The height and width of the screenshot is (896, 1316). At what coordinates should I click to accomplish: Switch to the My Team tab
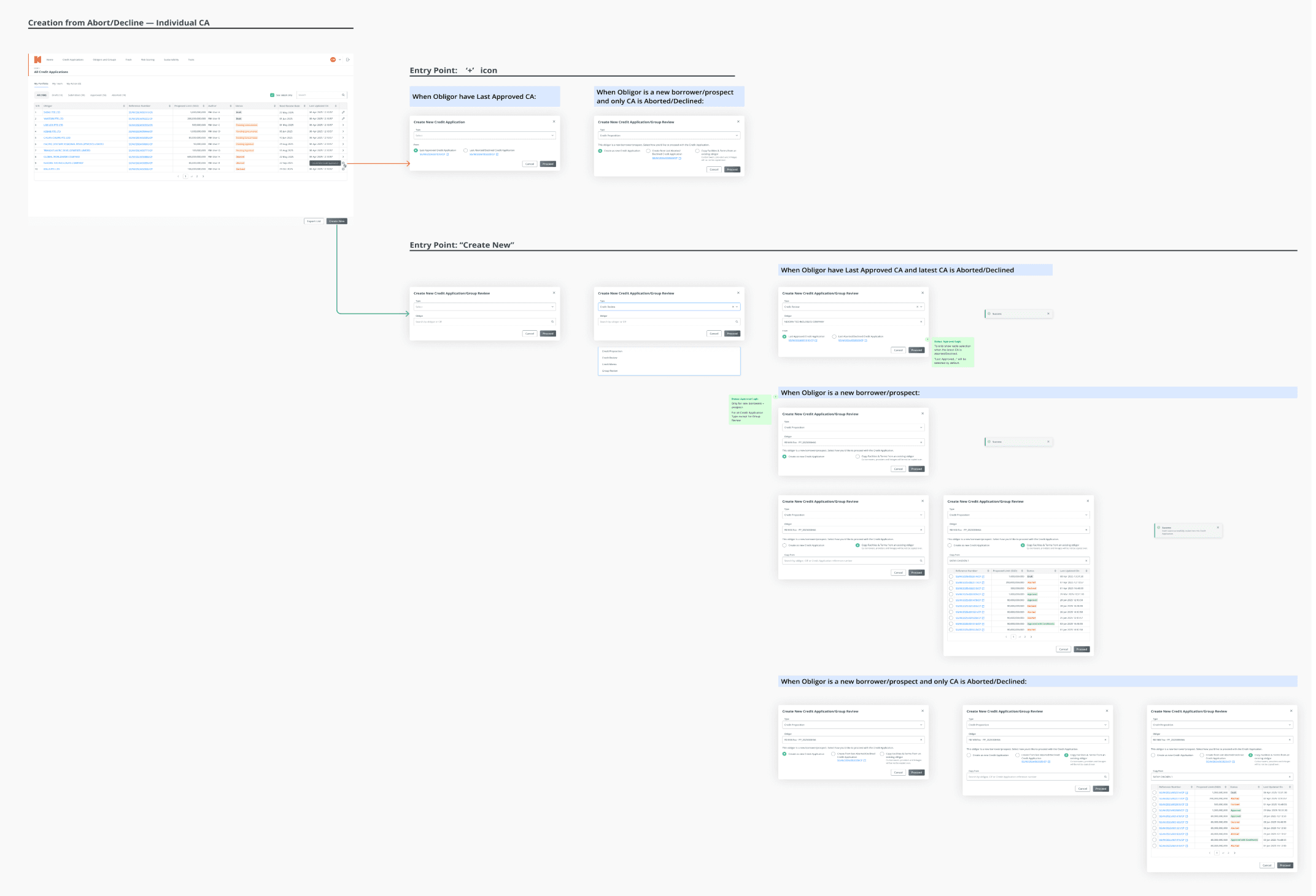tap(57, 83)
